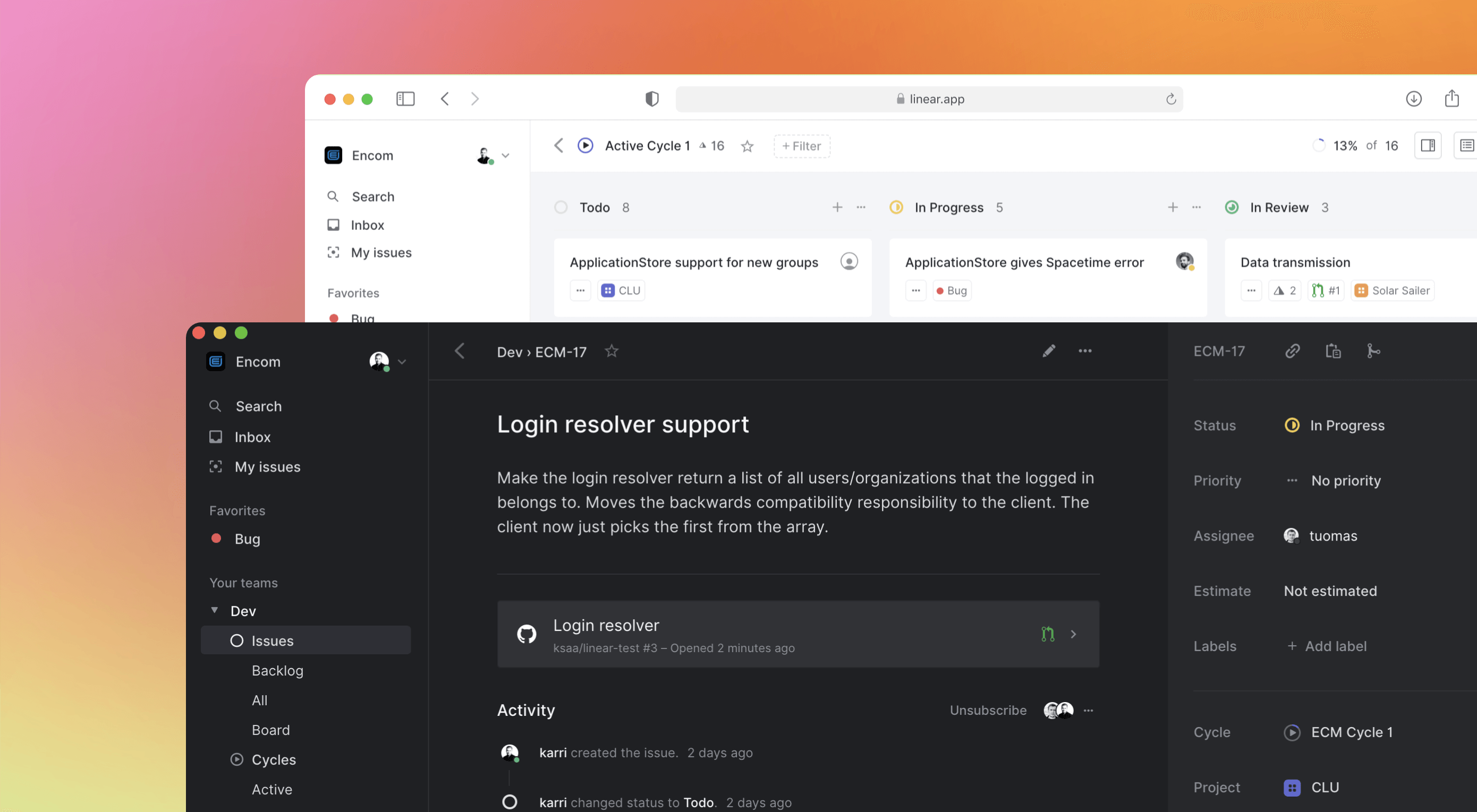
Task: Set priority from No priority
Action: (1334, 481)
